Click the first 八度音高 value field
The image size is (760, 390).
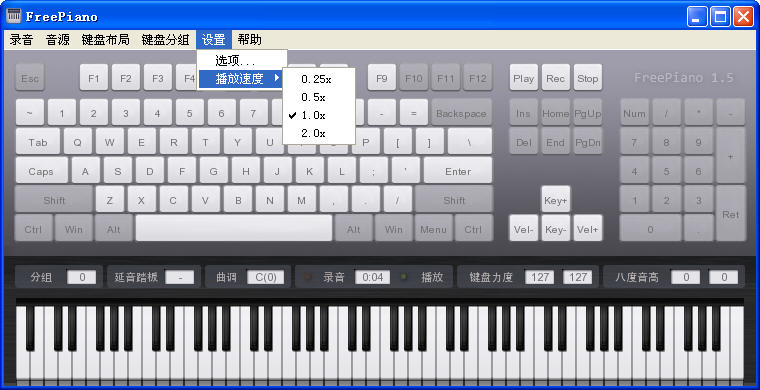685,277
